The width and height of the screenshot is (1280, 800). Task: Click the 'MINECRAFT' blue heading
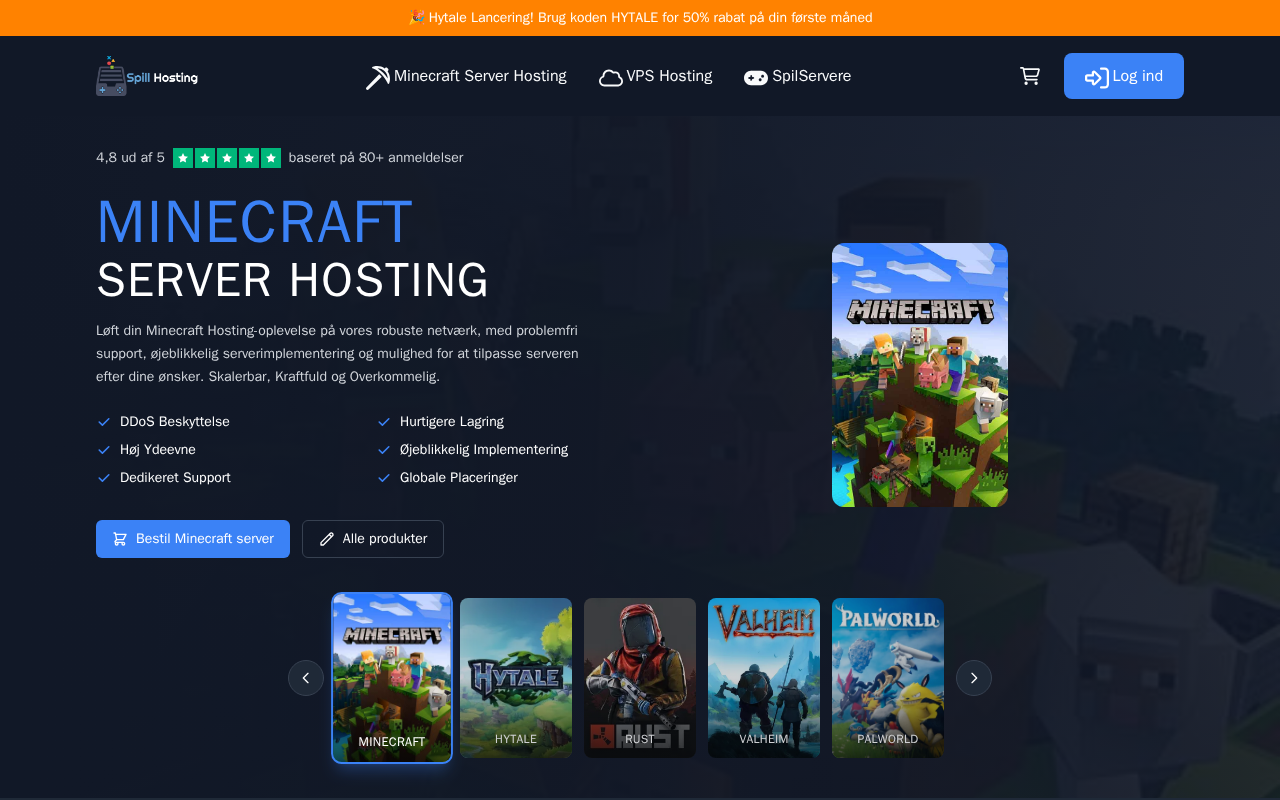click(x=254, y=222)
